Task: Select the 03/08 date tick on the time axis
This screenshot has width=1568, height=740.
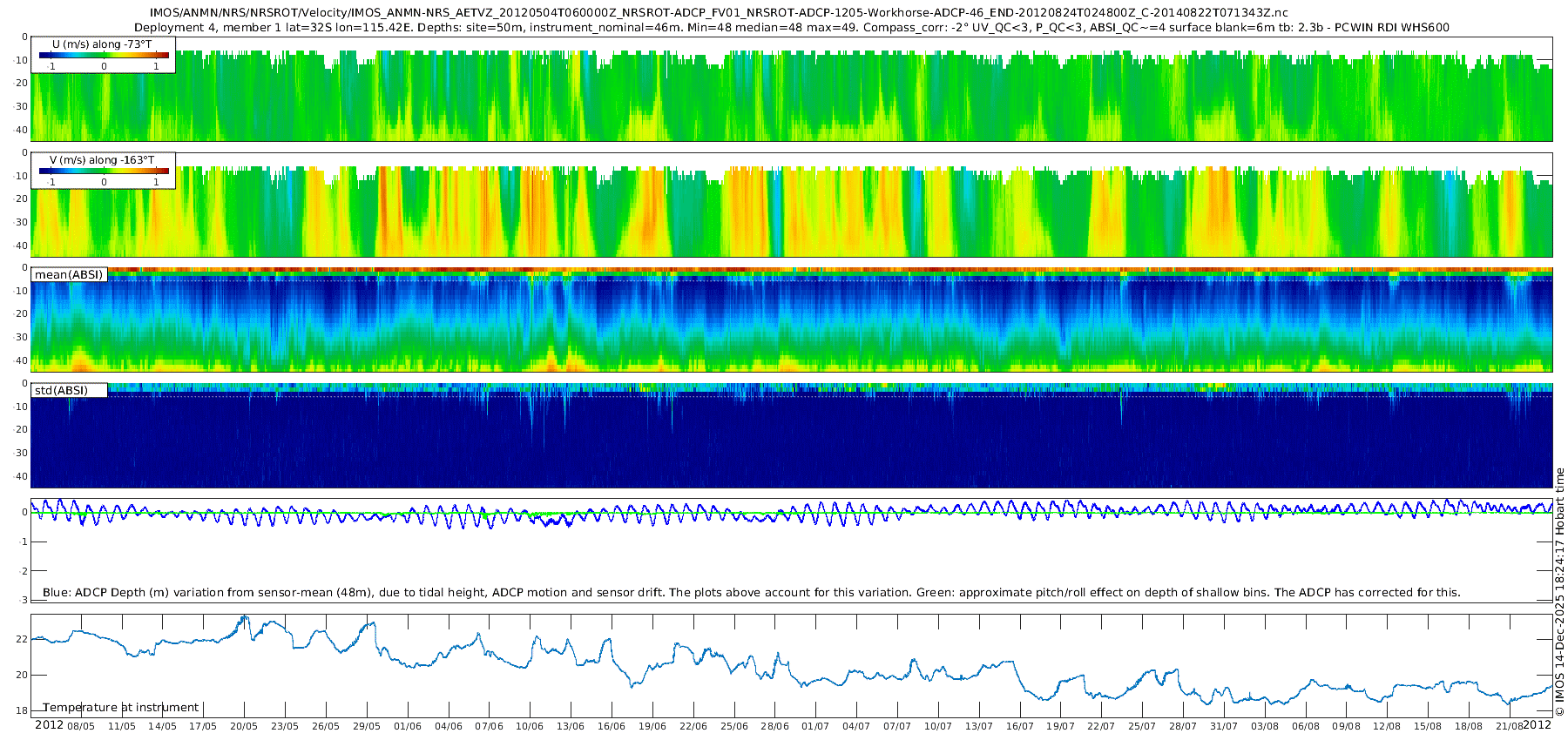Action: 1265,726
